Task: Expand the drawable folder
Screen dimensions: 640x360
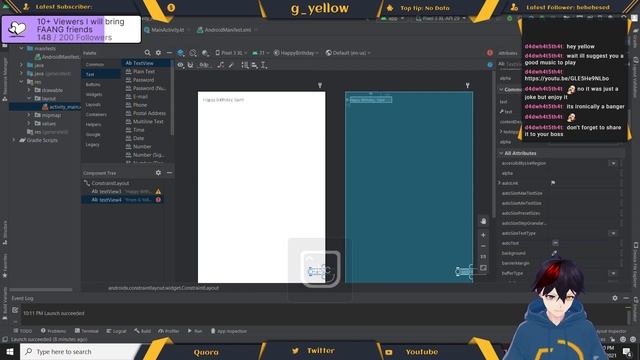Action: (x=29, y=90)
